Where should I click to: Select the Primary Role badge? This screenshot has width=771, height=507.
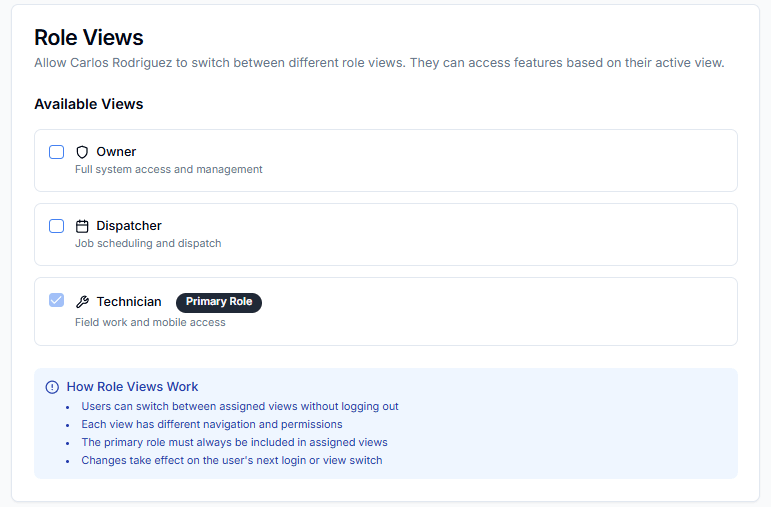click(x=219, y=302)
